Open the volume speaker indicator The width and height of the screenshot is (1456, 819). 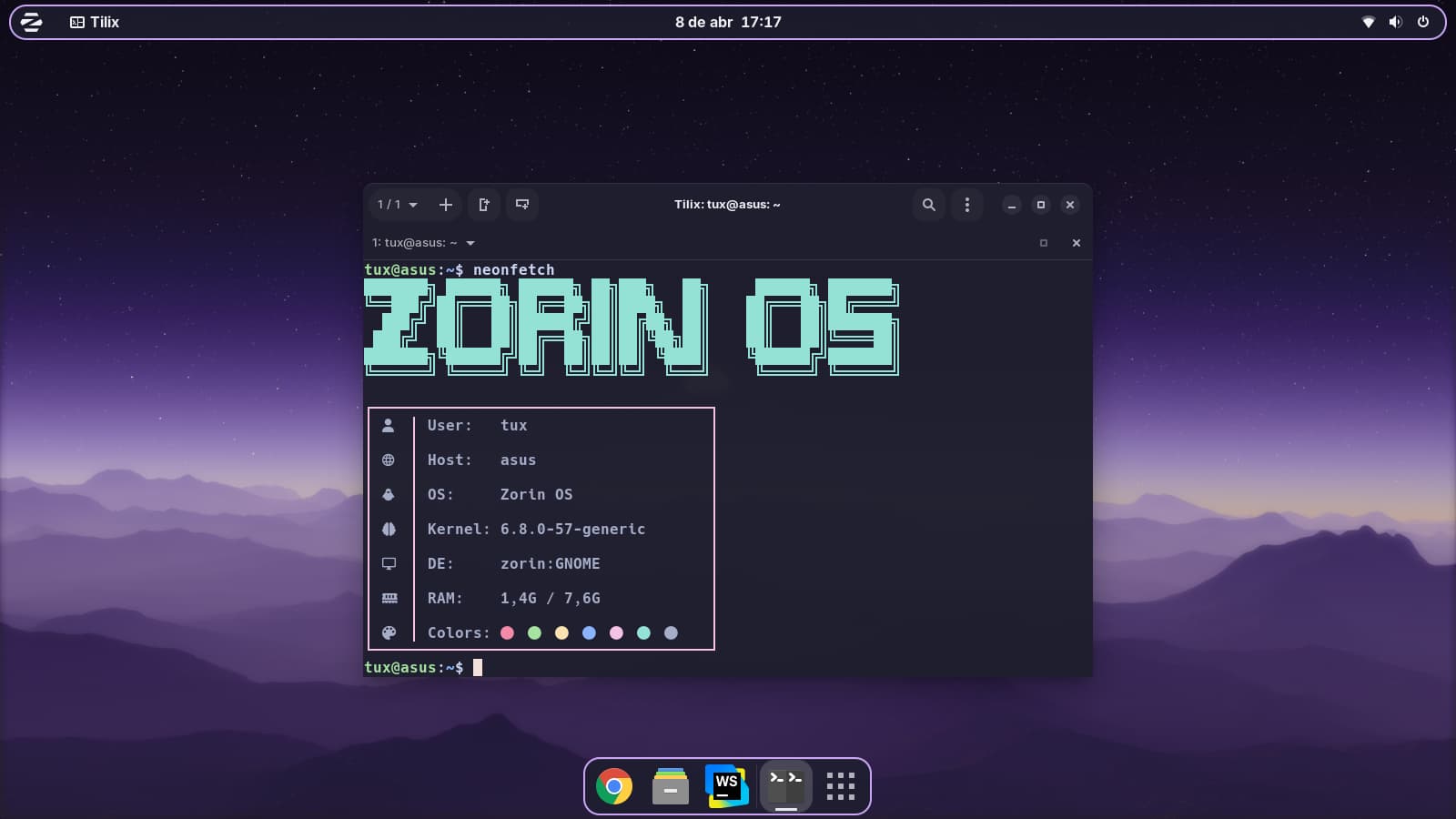click(1395, 22)
